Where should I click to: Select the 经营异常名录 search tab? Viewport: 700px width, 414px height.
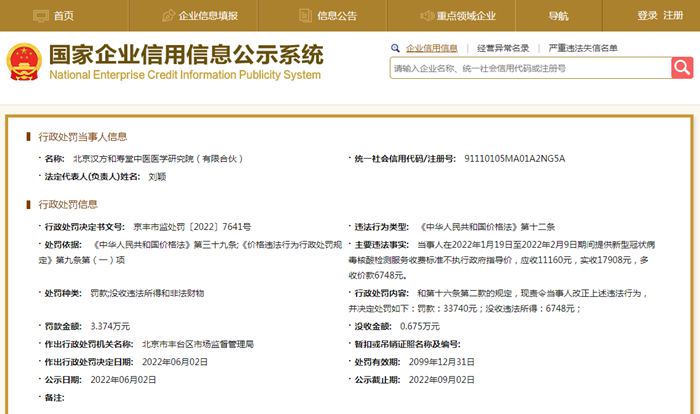pos(503,48)
